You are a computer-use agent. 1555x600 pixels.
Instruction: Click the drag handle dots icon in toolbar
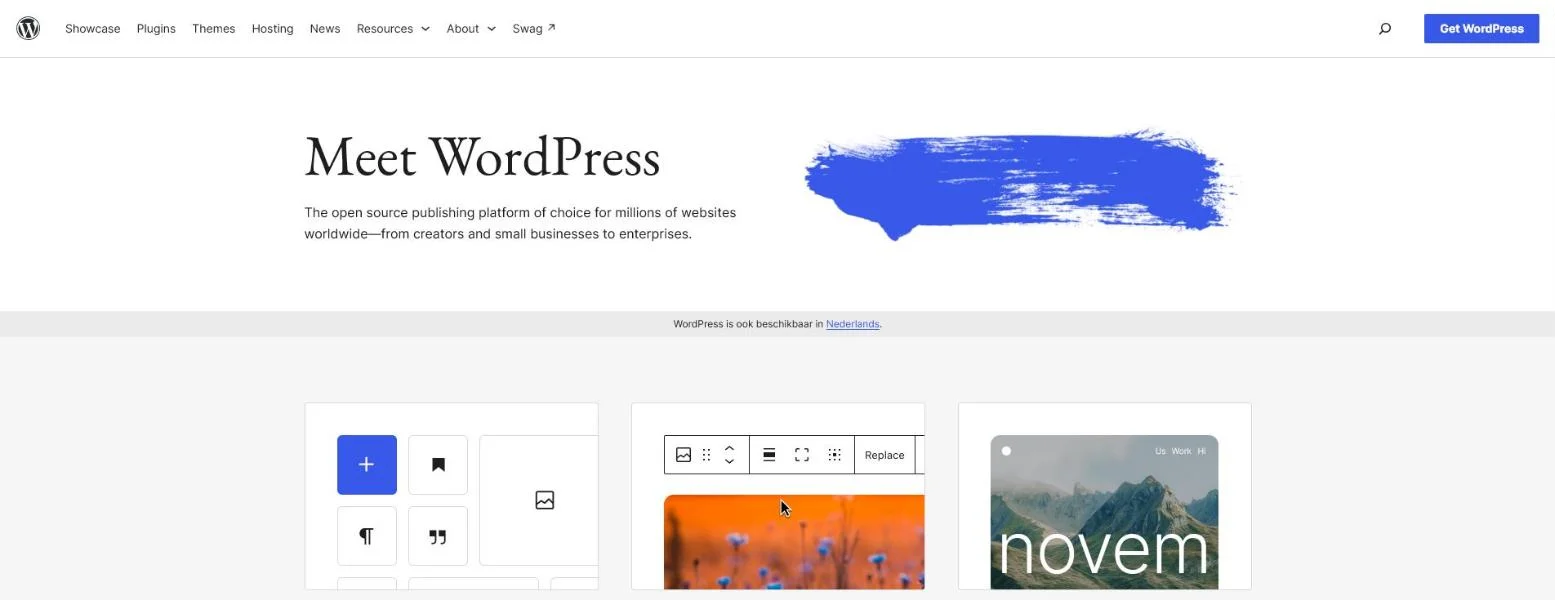click(x=706, y=455)
